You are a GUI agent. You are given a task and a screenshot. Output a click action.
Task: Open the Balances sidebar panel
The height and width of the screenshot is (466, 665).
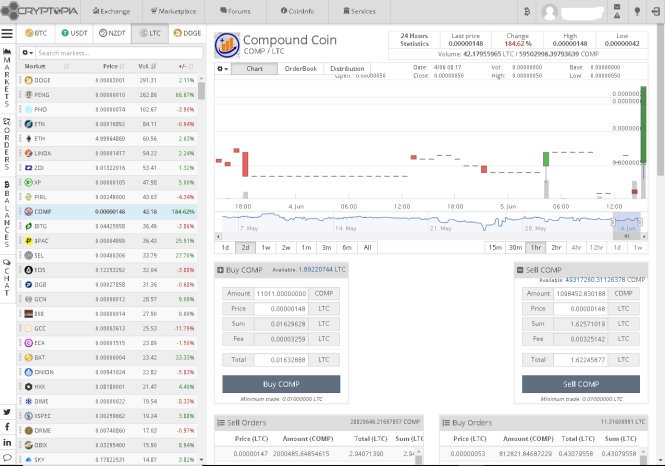[7, 214]
